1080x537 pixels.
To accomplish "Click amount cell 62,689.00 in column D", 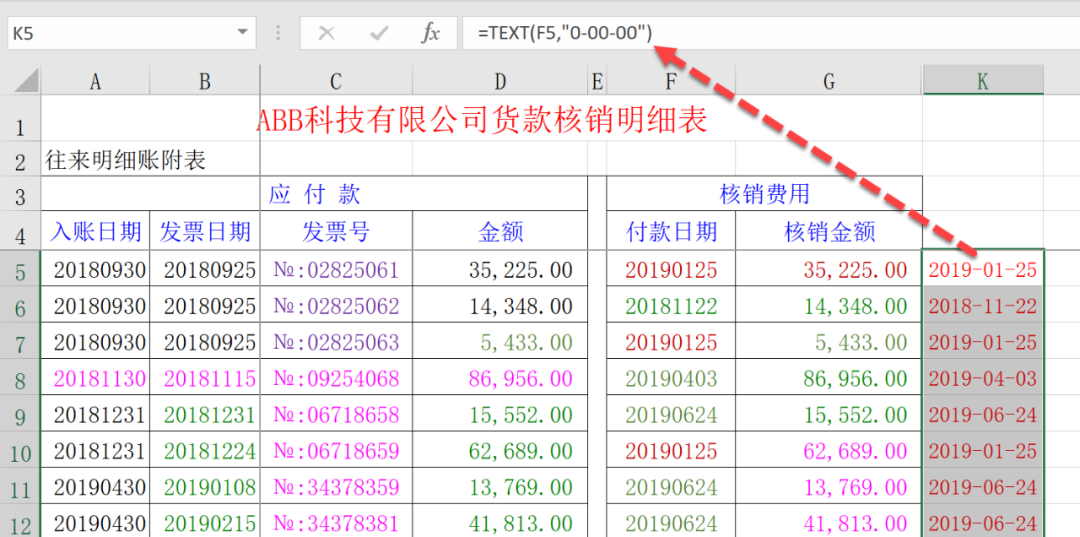I will pyautogui.click(x=500, y=451).
